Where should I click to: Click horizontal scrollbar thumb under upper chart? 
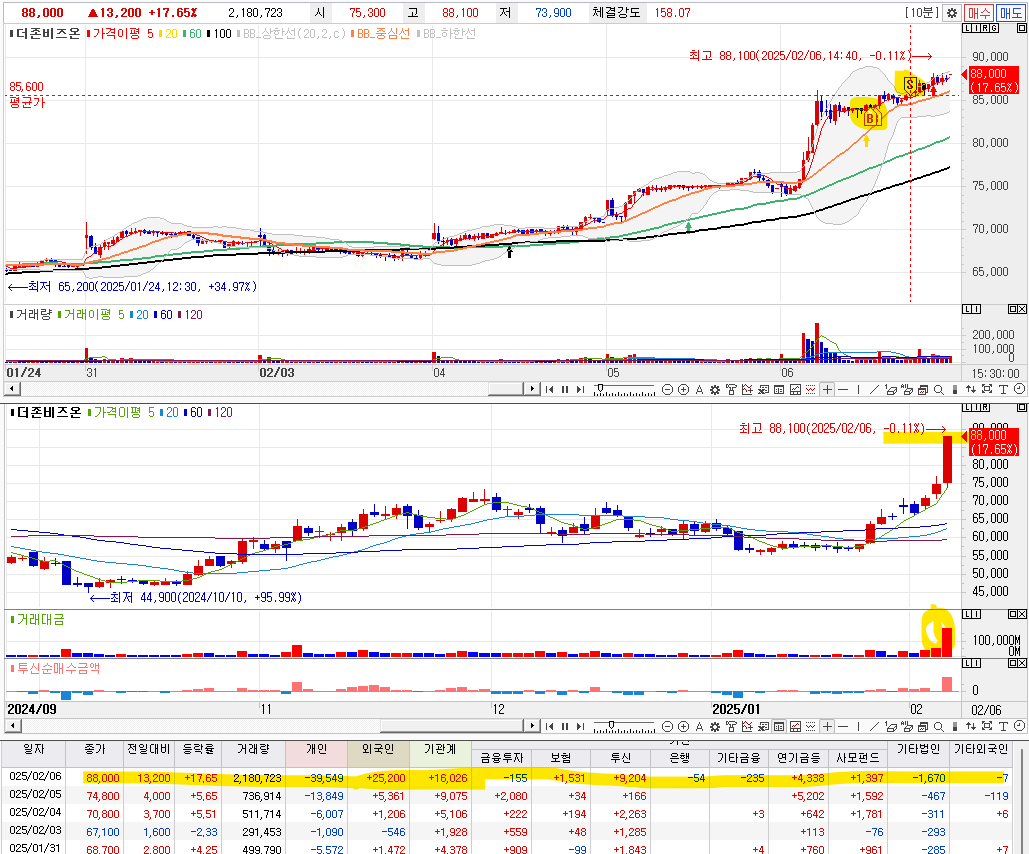(505, 389)
